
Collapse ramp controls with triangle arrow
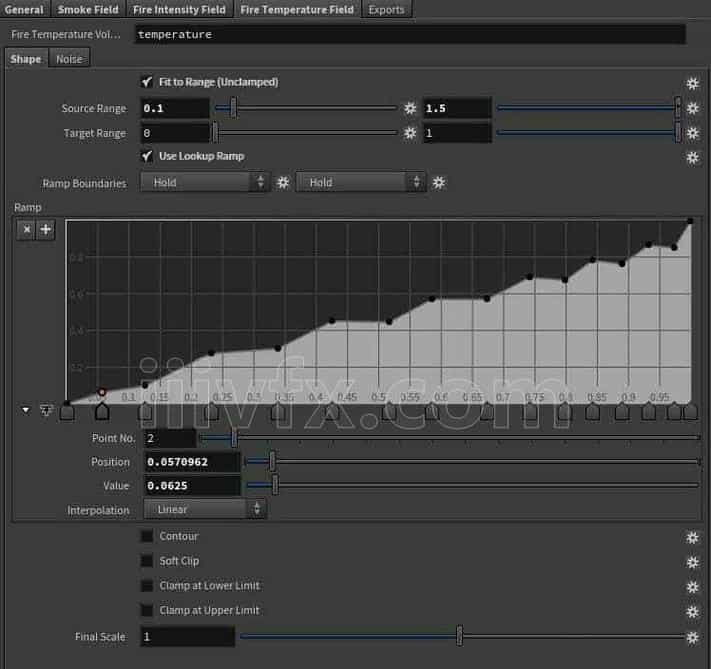[x=26, y=410]
